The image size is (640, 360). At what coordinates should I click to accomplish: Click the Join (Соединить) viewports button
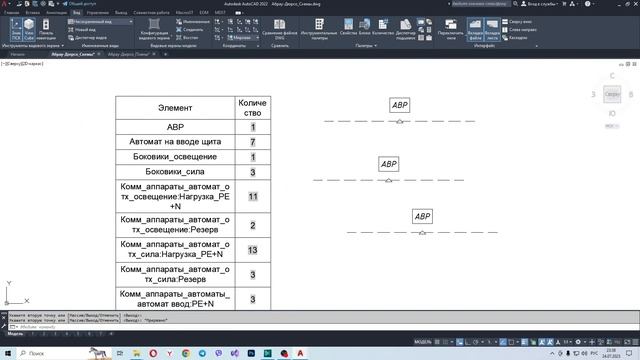[x=190, y=30]
